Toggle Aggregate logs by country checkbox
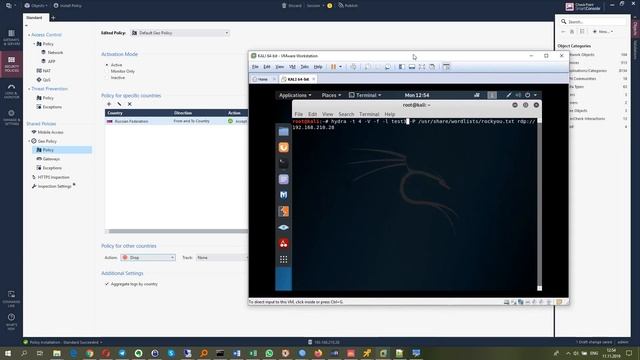Image resolution: width=640 pixels, height=360 pixels. click(x=107, y=284)
